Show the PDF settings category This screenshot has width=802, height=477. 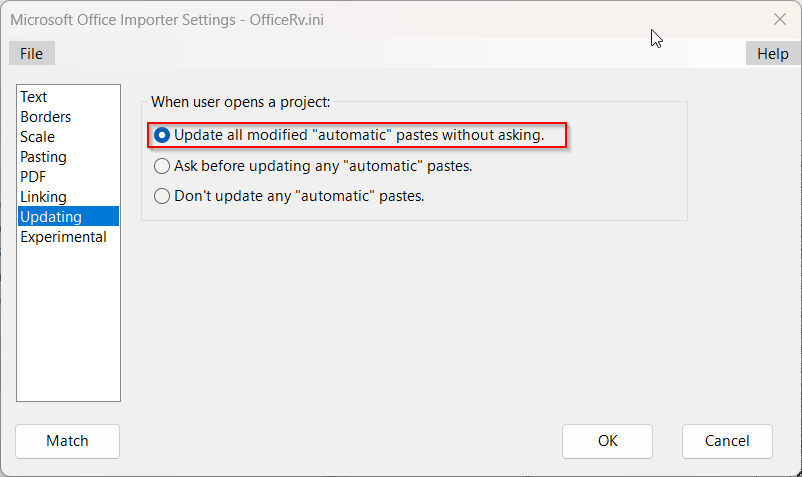[x=33, y=177]
